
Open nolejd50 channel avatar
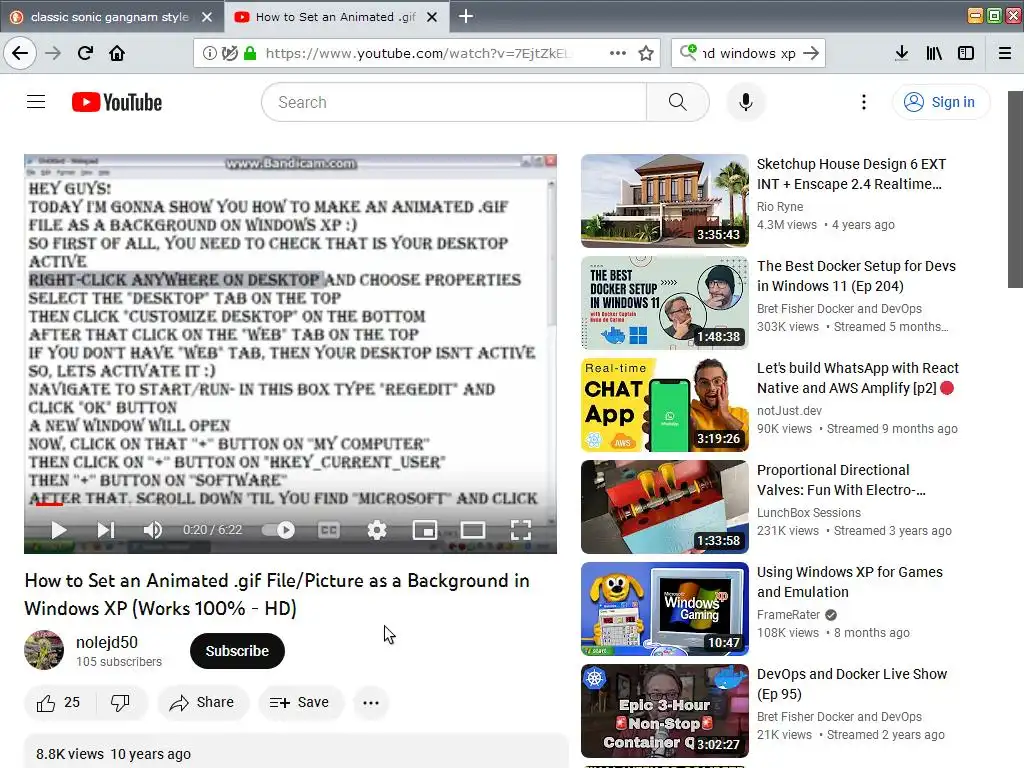pos(44,650)
